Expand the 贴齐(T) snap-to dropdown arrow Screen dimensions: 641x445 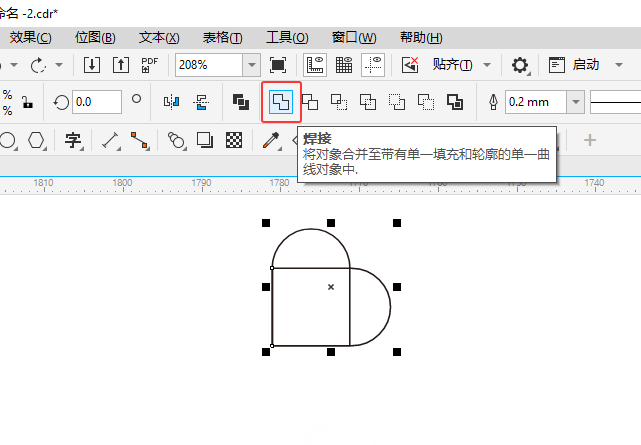[486, 65]
